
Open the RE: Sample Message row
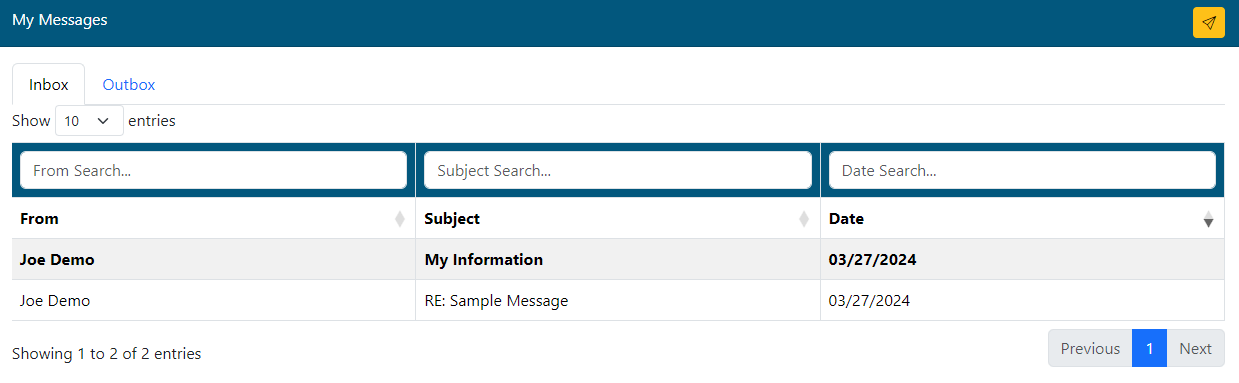click(x=618, y=300)
